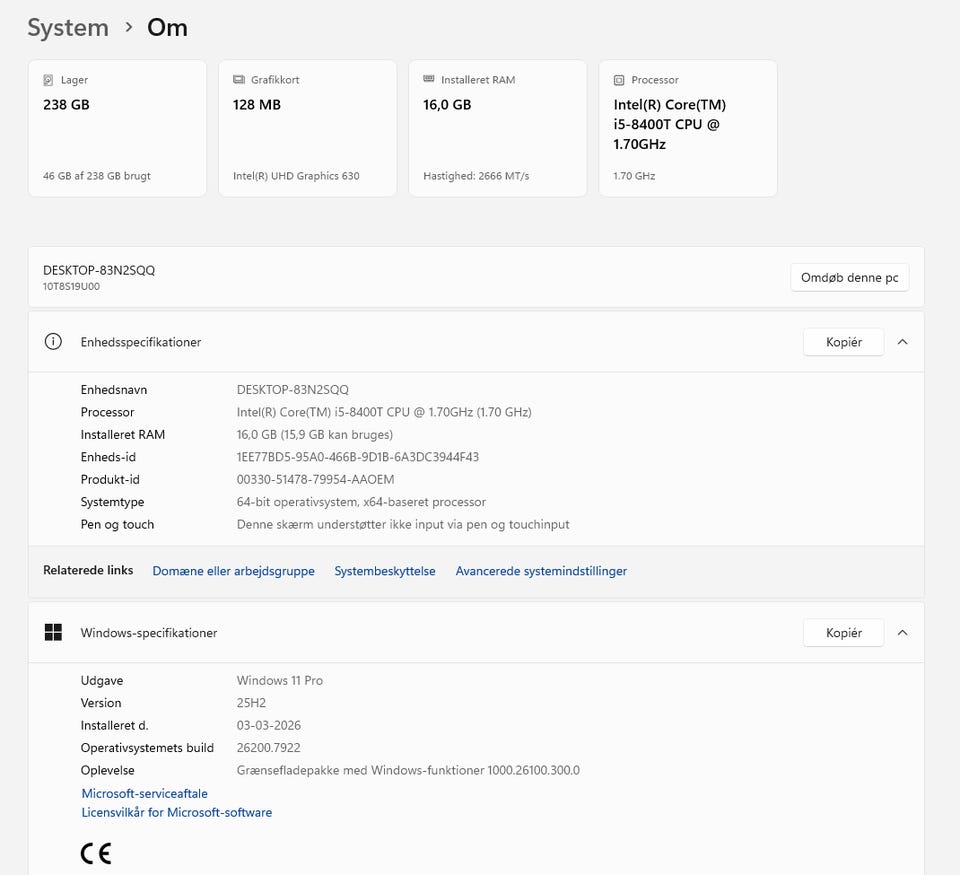This screenshot has height=875, width=960.
Task: Click the CE certification mark
Action: tap(96, 853)
